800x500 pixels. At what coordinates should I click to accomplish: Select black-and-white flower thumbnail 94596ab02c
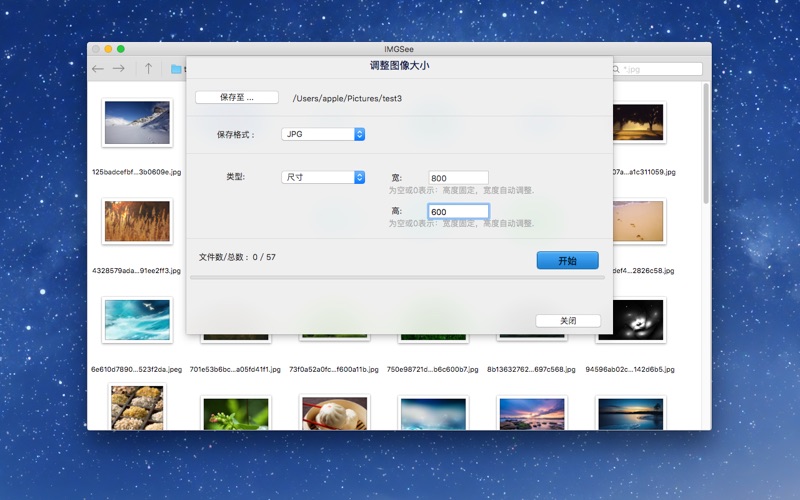coord(631,320)
